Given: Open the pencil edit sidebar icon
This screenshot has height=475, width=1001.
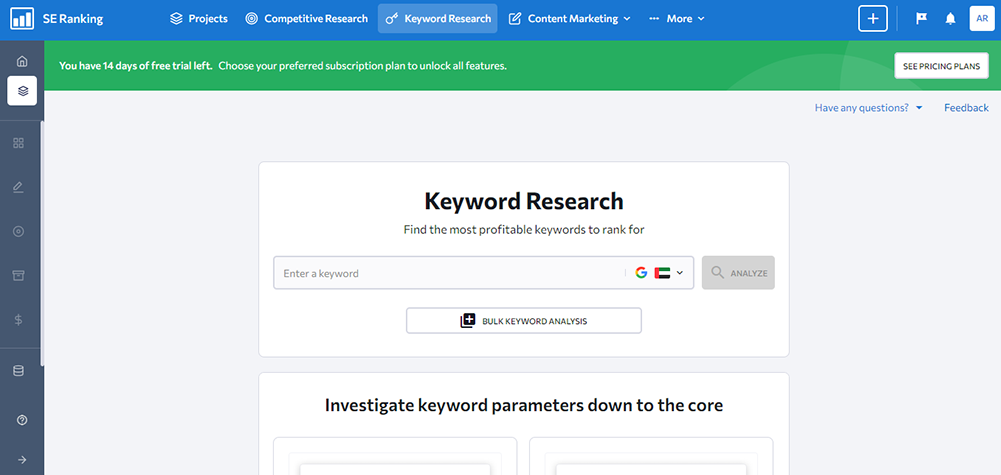Looking at the screenshot, I should tap(19, 187).
